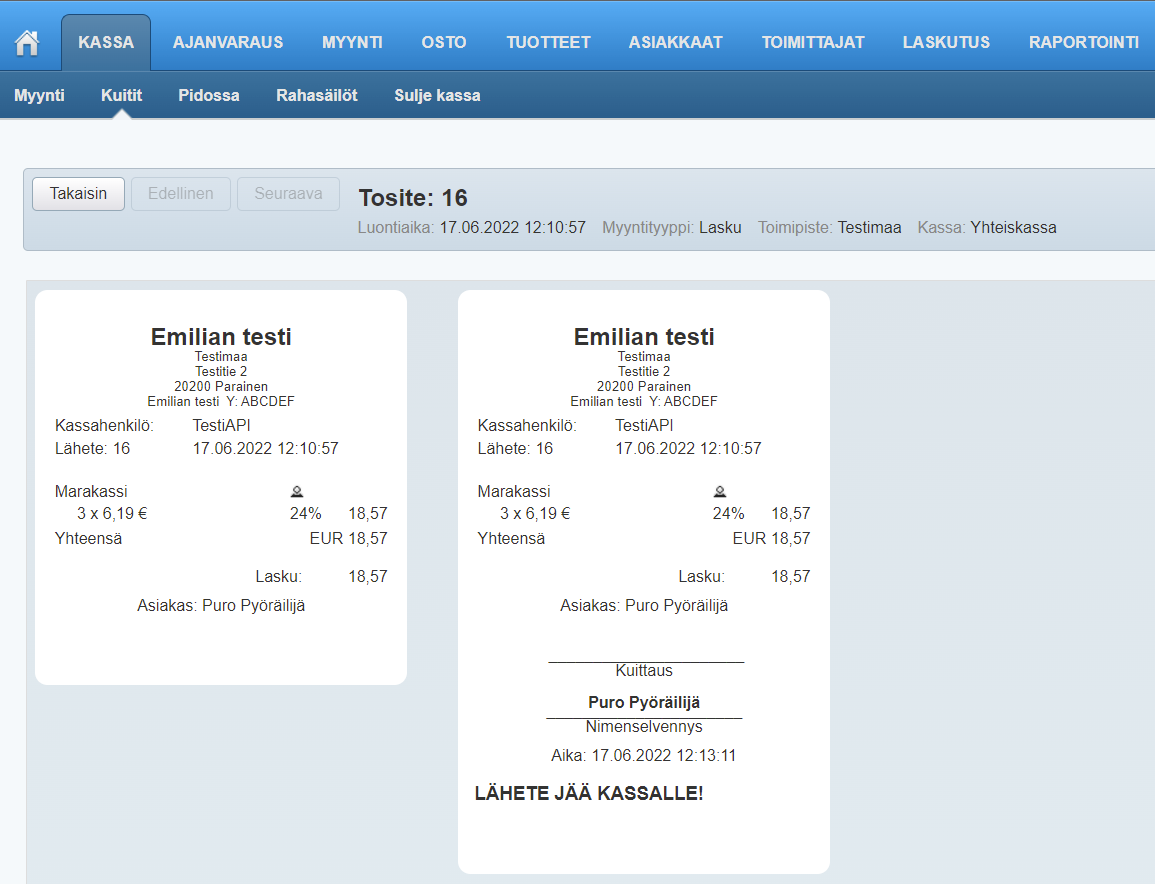Navigate to TUOTTEET

[548, 42]
